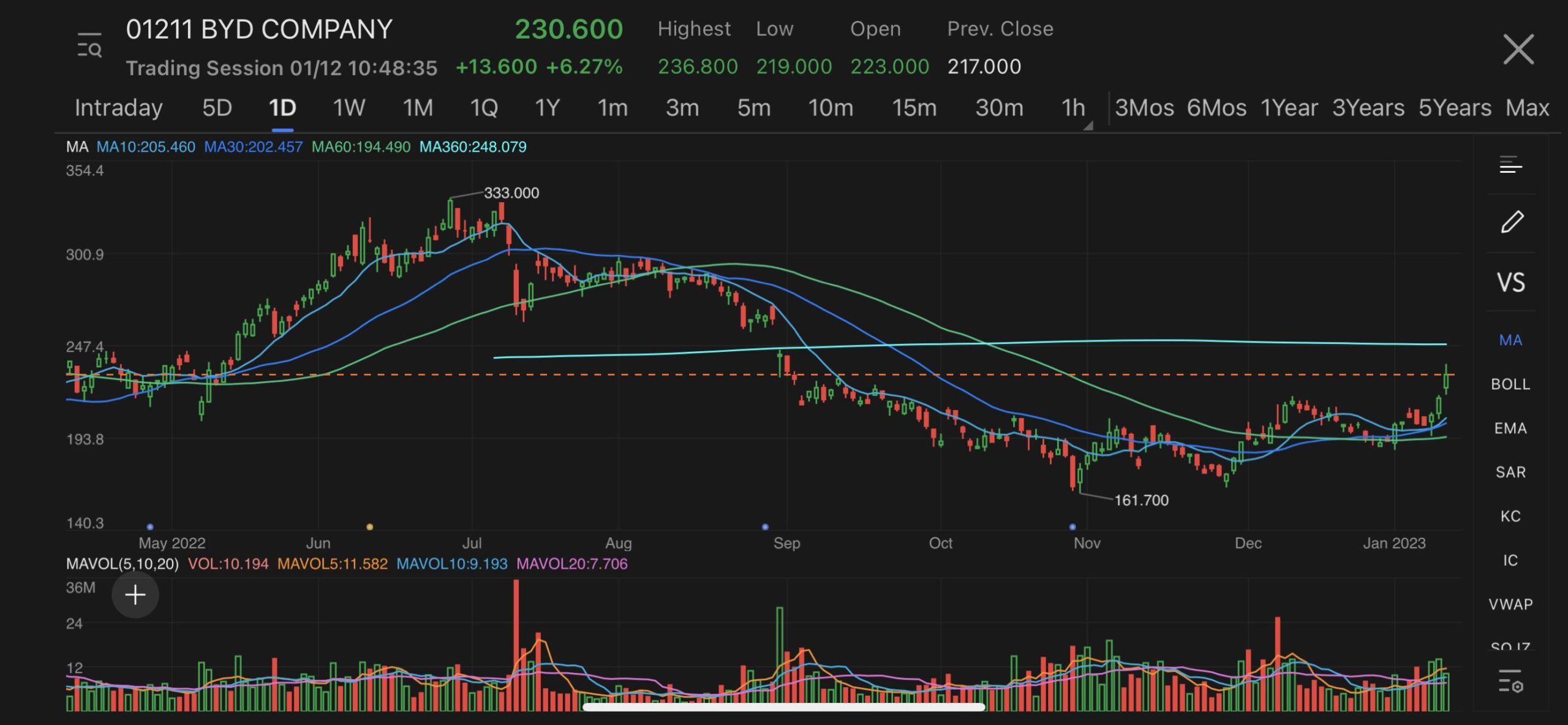This screenshot has width=1568, height=725.
Task: Choose the 15m minute interval
Action: pos(914,108)
